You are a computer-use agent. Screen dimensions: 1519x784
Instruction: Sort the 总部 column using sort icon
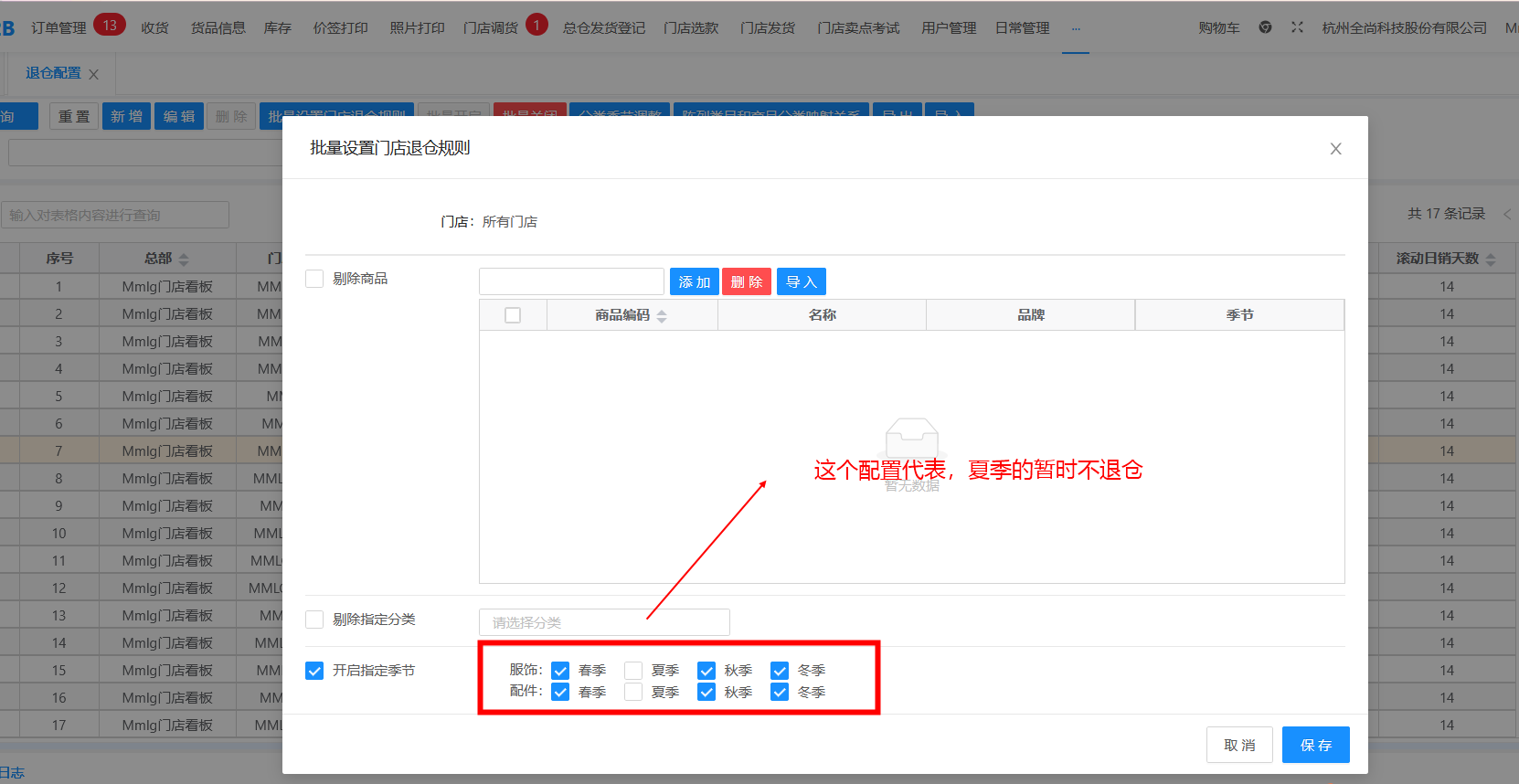[184, 260]
